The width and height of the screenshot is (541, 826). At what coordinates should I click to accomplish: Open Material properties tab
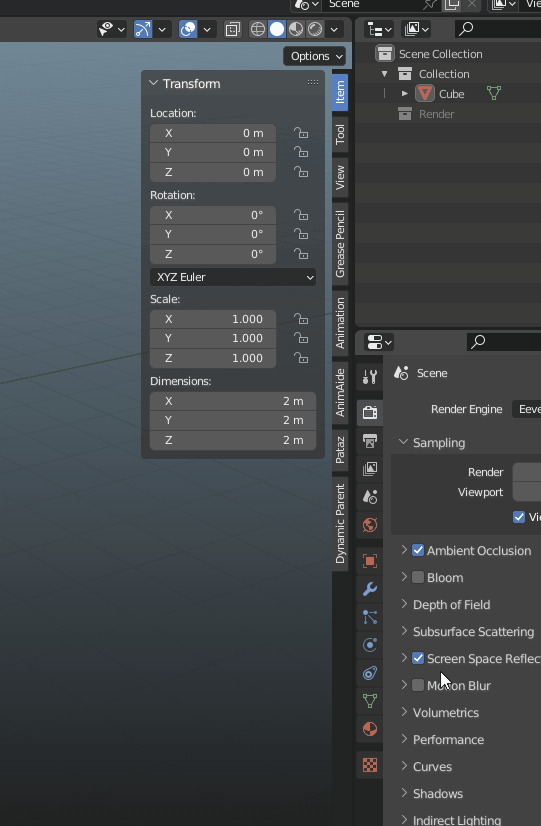click(x=370, y=729)
